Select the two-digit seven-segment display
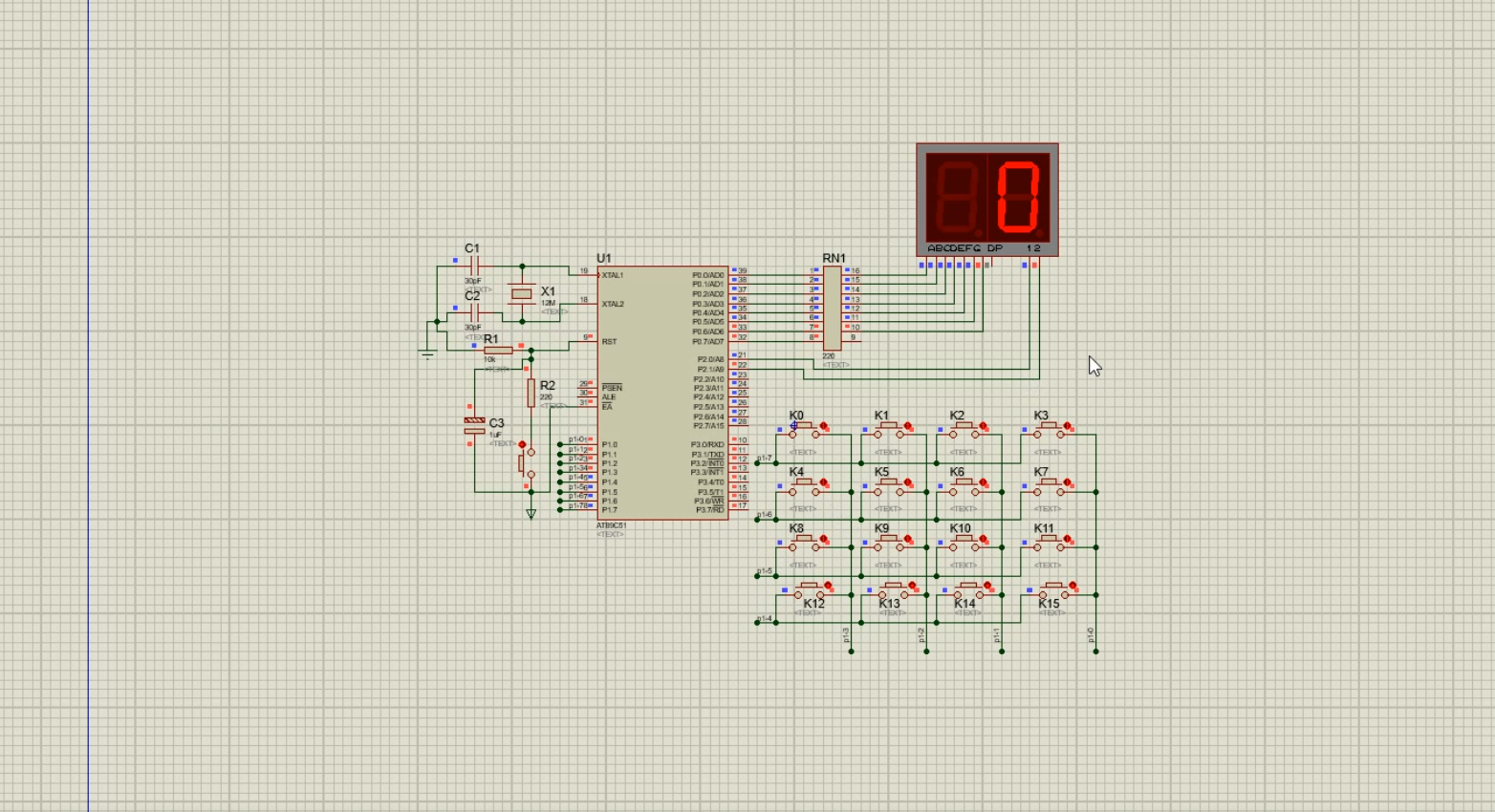 tap(987, 200)
